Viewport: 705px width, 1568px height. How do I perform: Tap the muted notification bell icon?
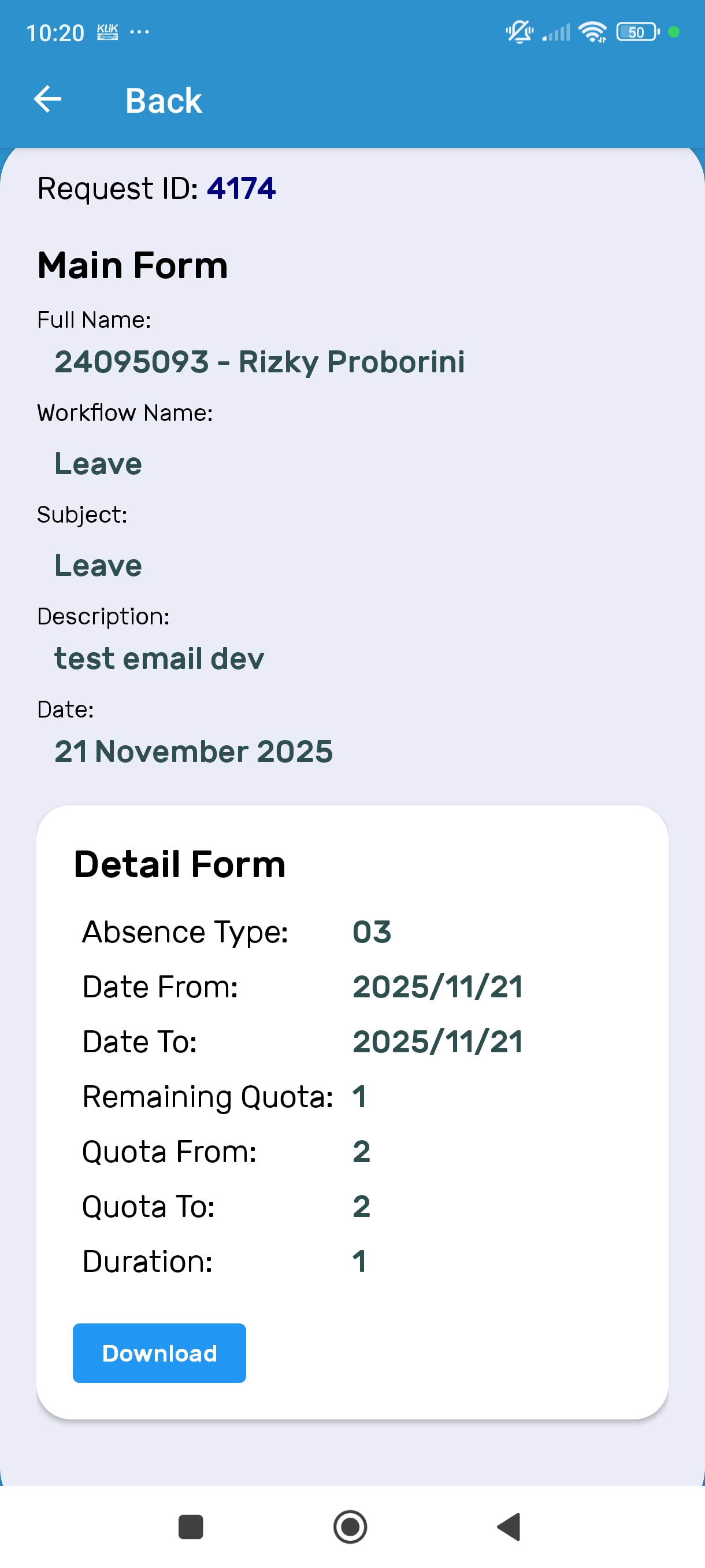coord(519,32)
